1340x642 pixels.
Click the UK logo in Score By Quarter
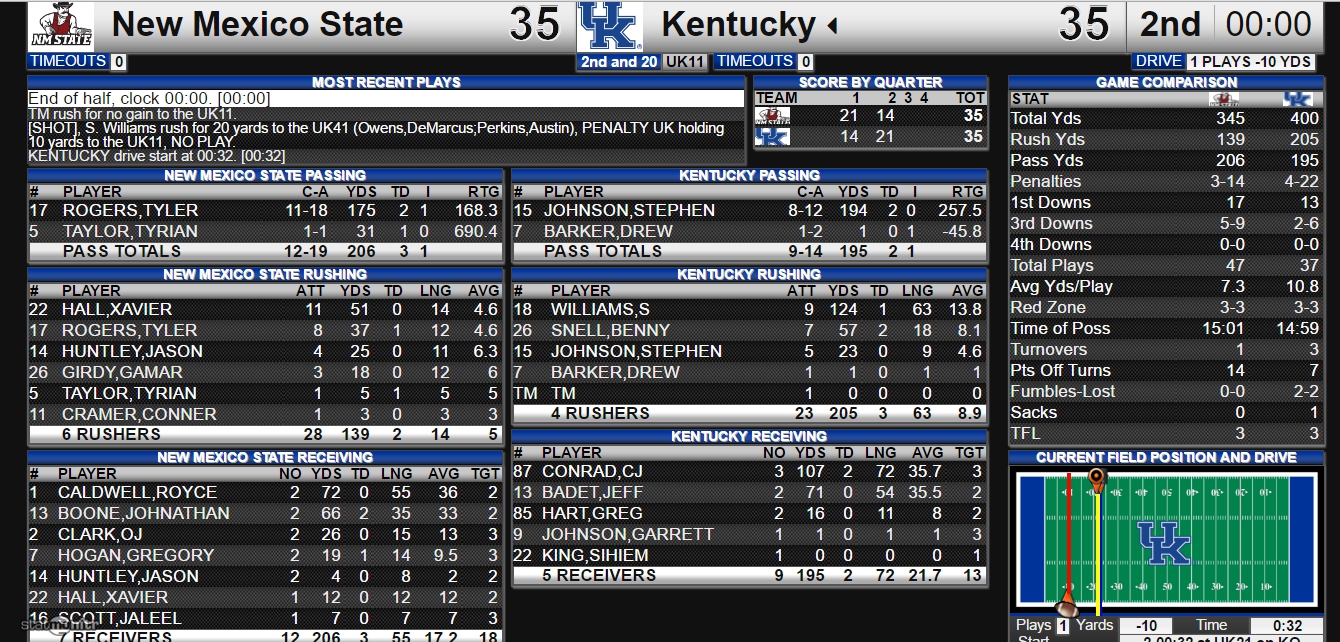coord(770,137)
